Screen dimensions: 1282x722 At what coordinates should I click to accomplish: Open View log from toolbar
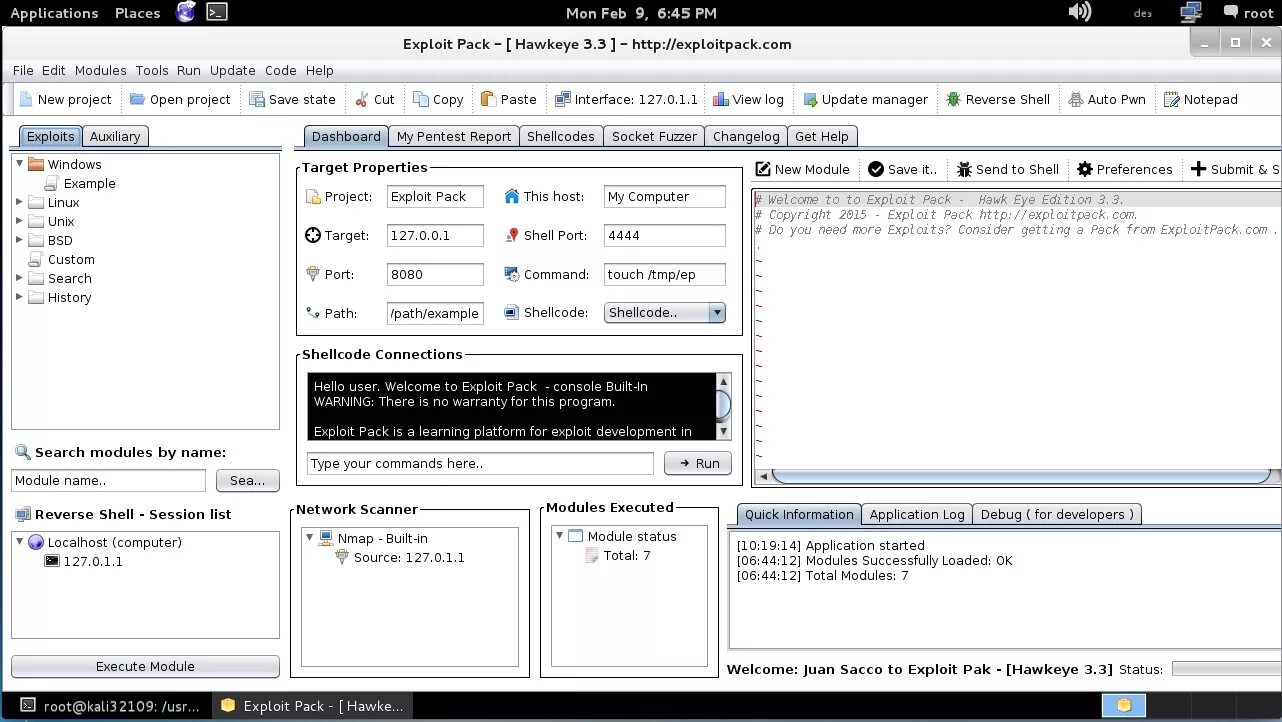[748, 99]
